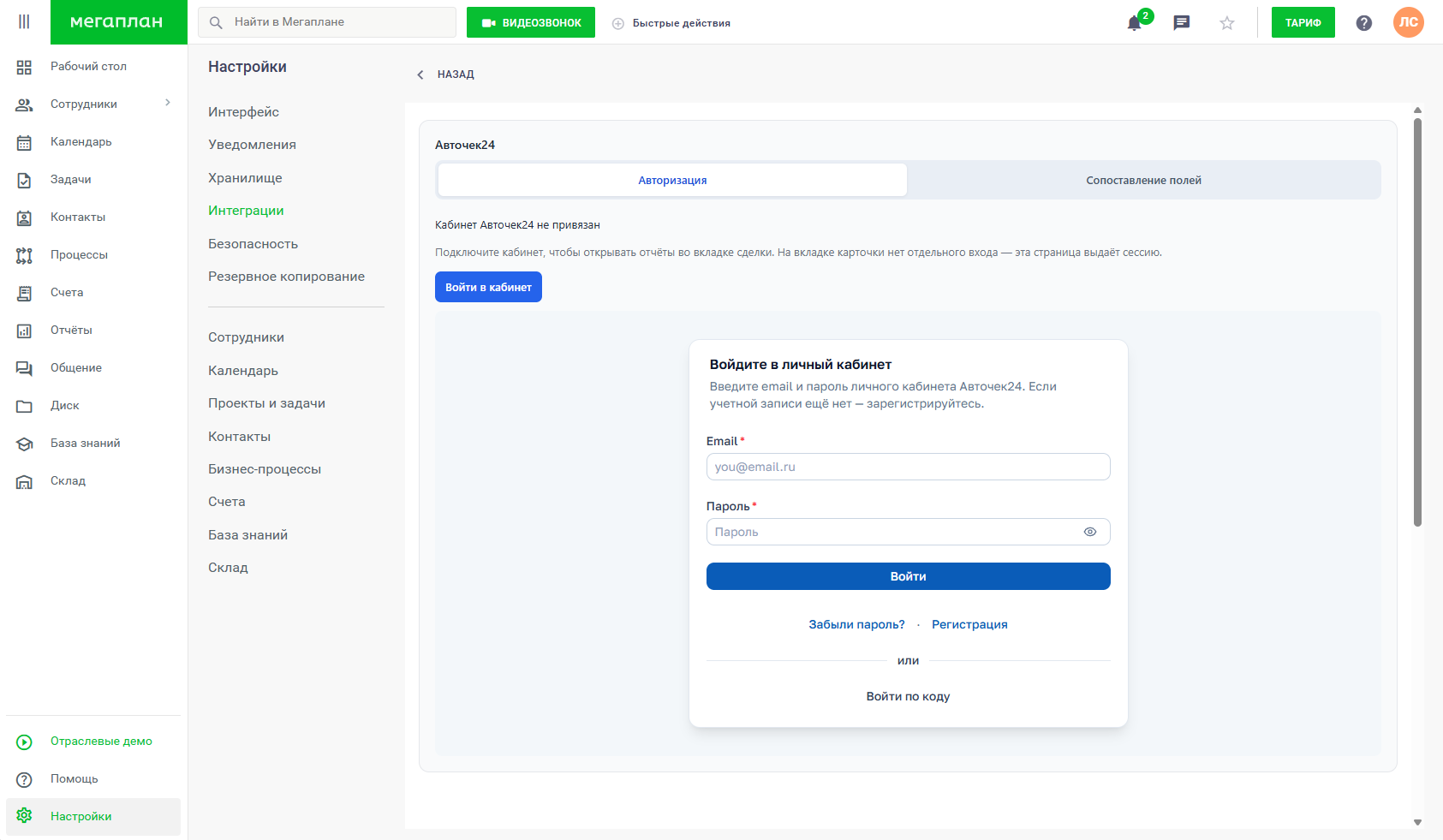This screenshot has height=840, width=1443.
Task: Open Безопасность settings section
Action: click(x=253, y=244)
